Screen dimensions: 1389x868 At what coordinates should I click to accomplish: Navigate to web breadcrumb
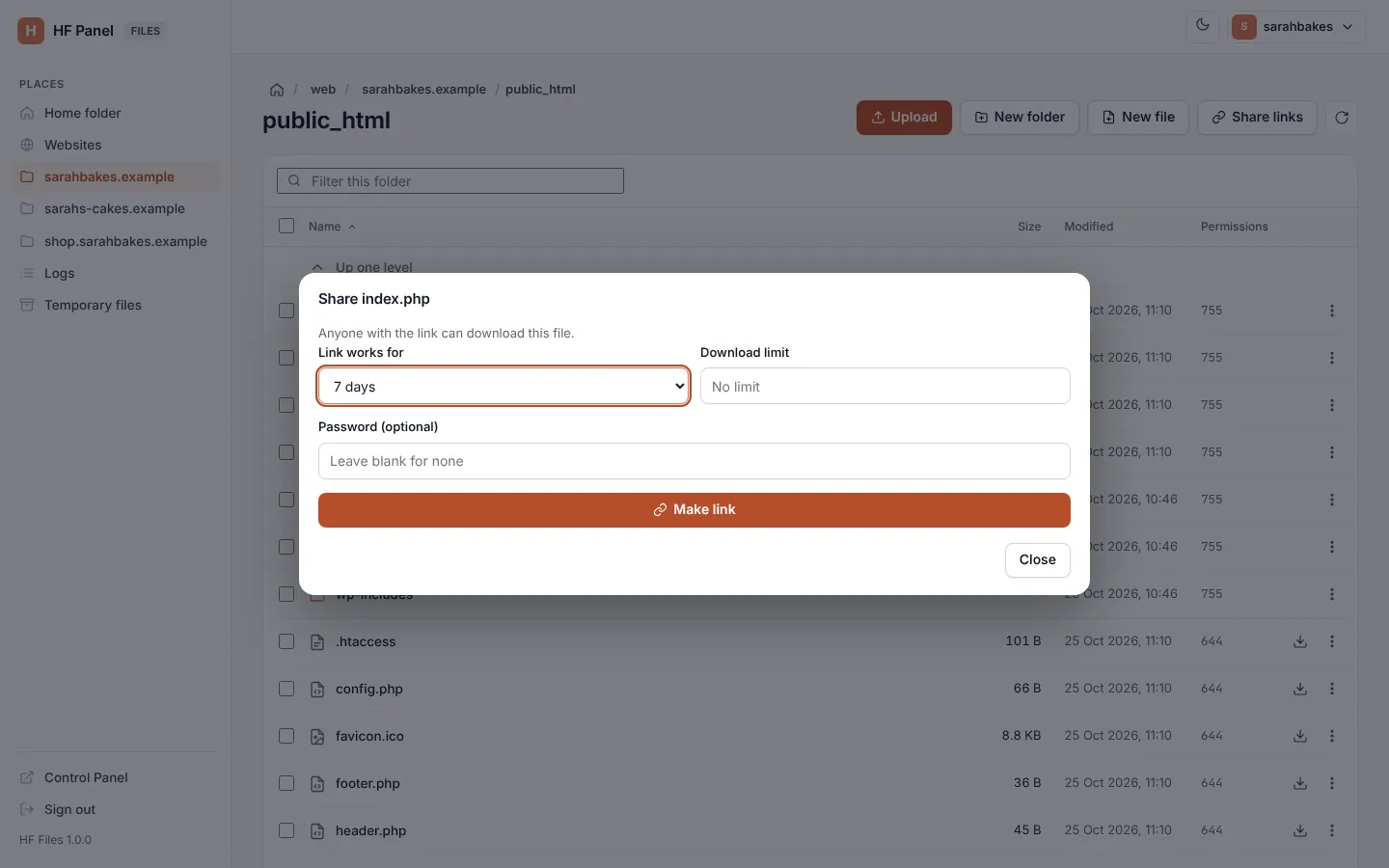(323, 90)
